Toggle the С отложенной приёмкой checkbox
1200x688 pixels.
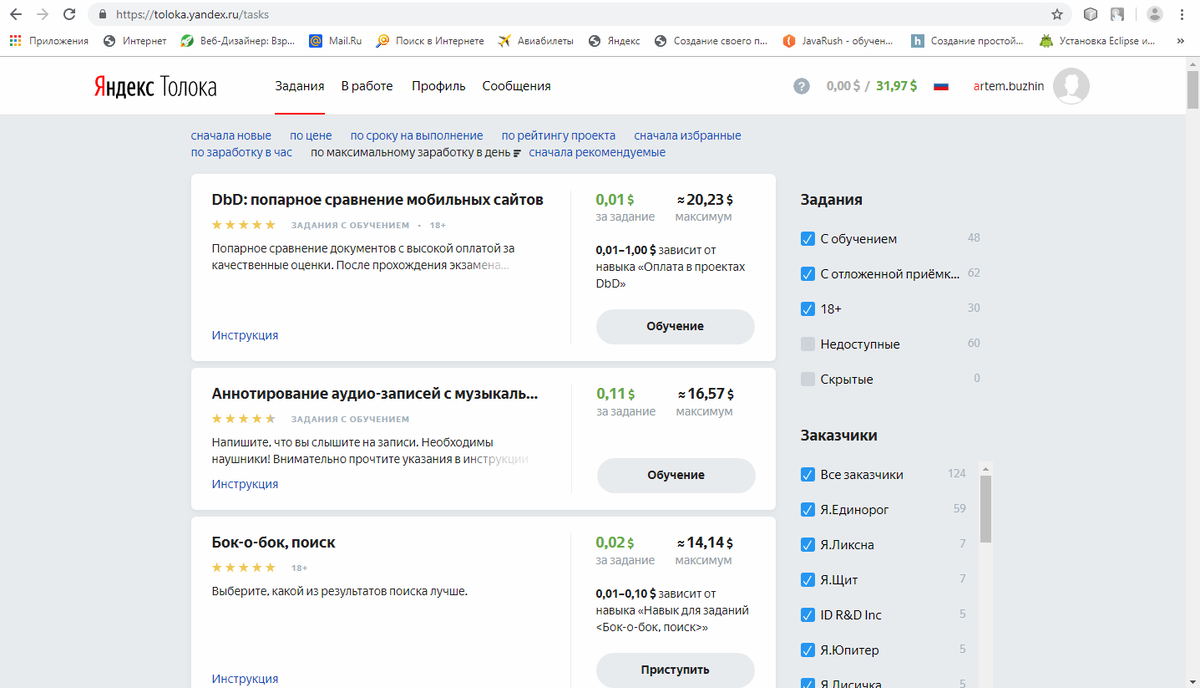(x=808, y=274)
